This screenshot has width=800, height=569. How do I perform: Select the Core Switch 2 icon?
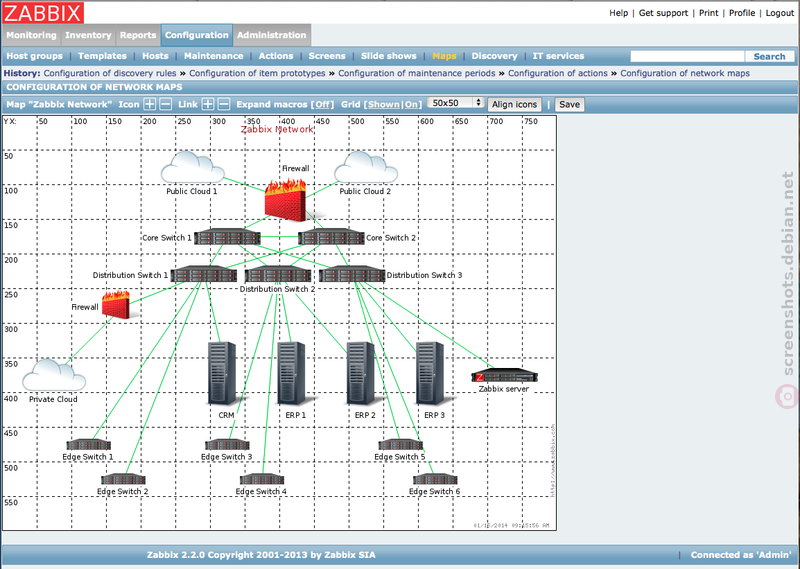pyautogui.click(x=331, y=237)
